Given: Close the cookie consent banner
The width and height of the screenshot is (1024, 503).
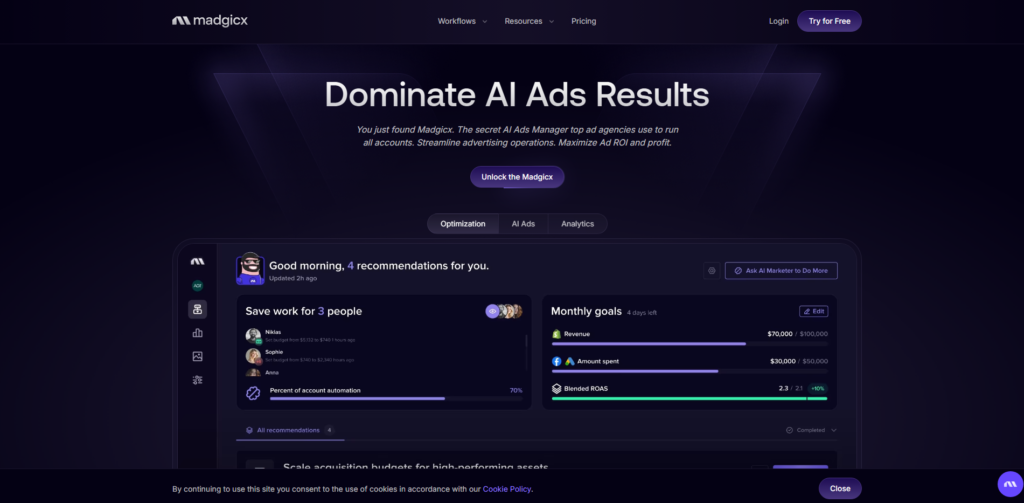Looking at the screenshot, I should click(x=840, y=489).
